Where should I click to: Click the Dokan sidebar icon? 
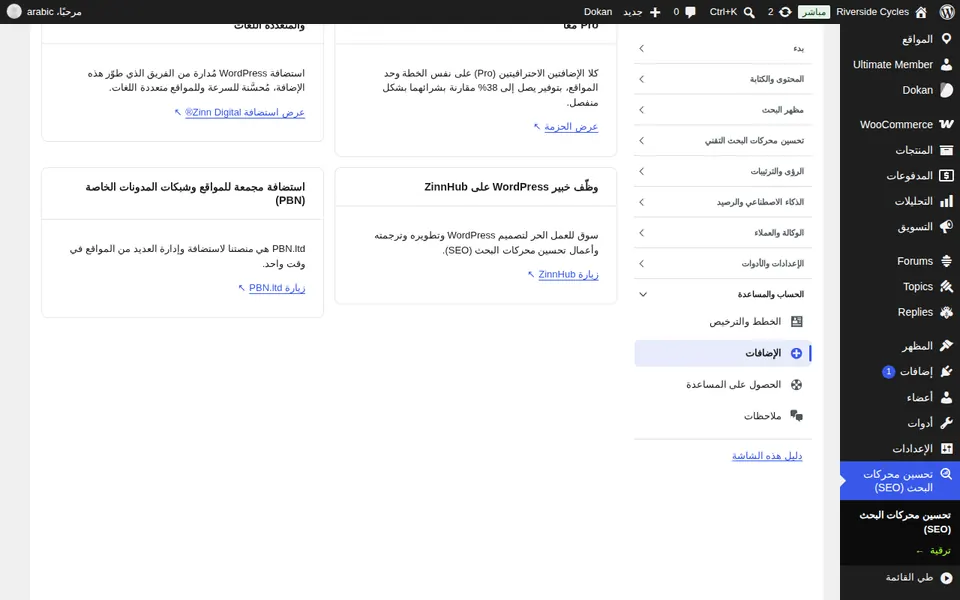[947, 90]
